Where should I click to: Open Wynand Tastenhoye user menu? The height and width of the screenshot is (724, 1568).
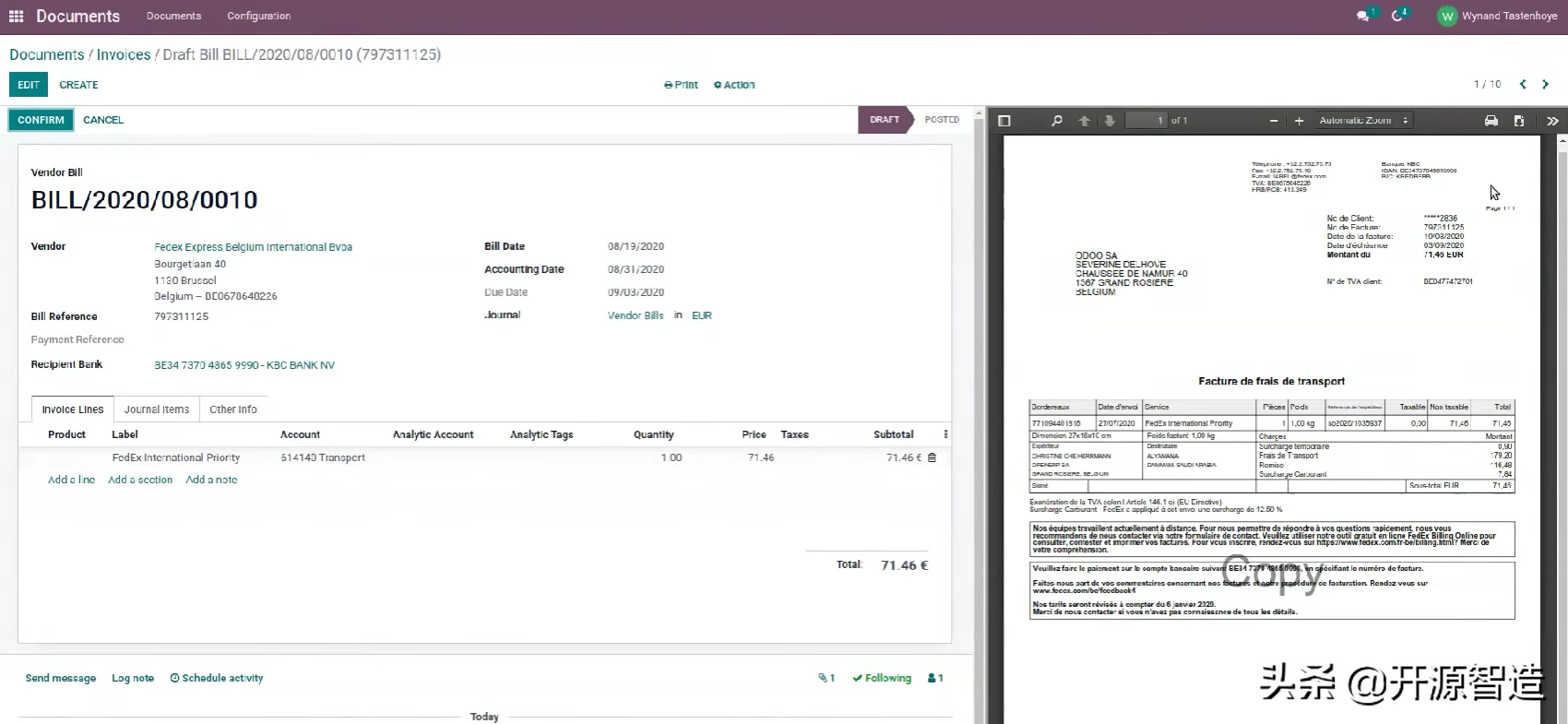(1497, 17)
